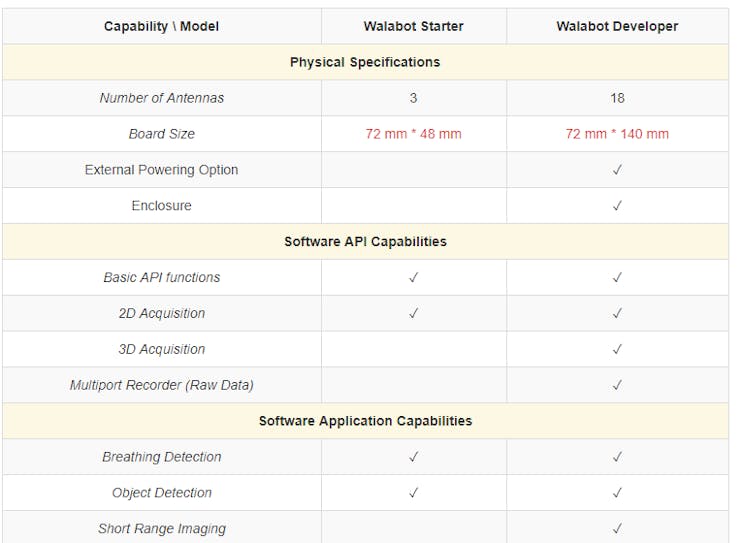
Task: Click Capability \ Model header cell
Action: coord(161,26)
